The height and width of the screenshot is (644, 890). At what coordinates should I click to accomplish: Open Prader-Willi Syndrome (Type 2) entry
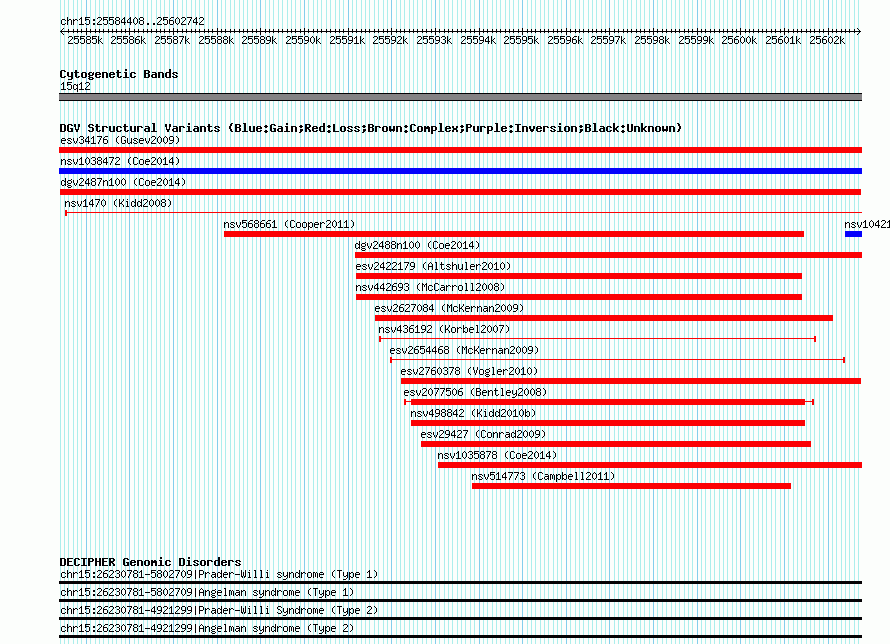219,611
